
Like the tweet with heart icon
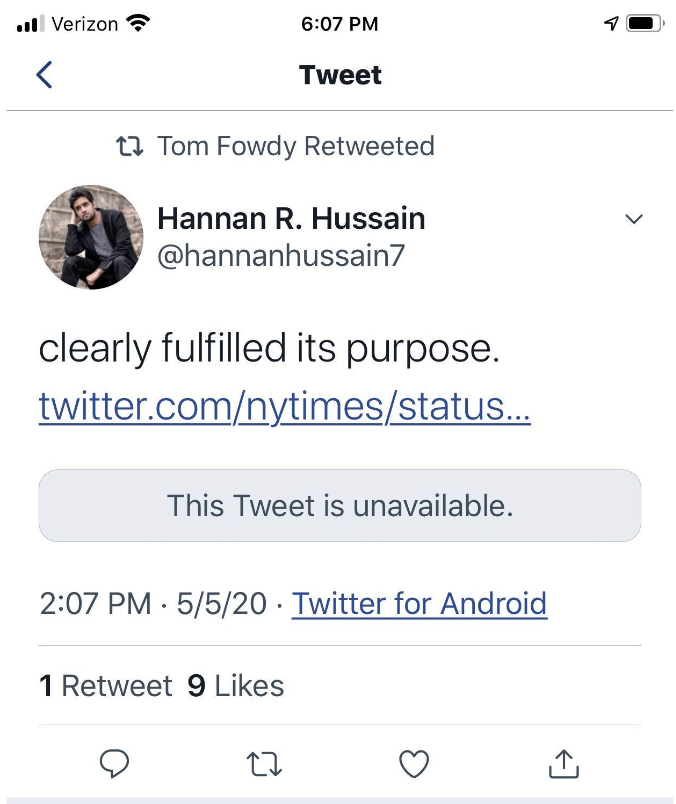coord(414,765)
